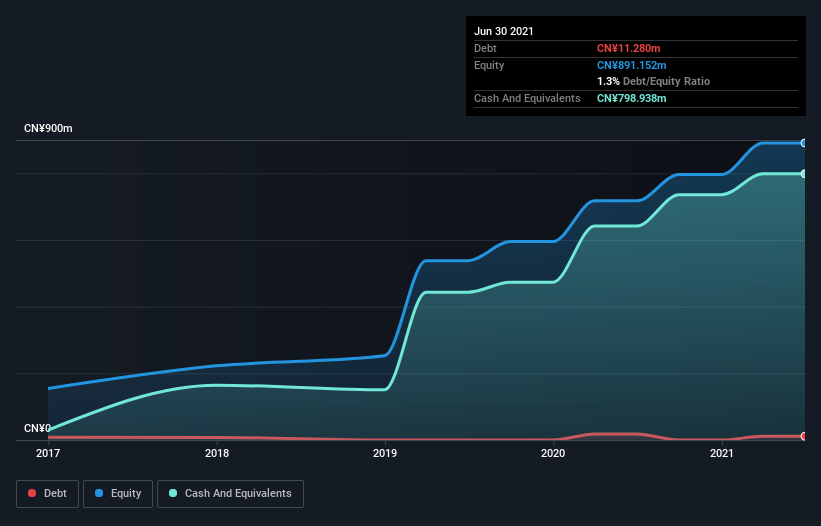
Task: Click the CN¥900m axis label
Action: [x=48, y=128]
